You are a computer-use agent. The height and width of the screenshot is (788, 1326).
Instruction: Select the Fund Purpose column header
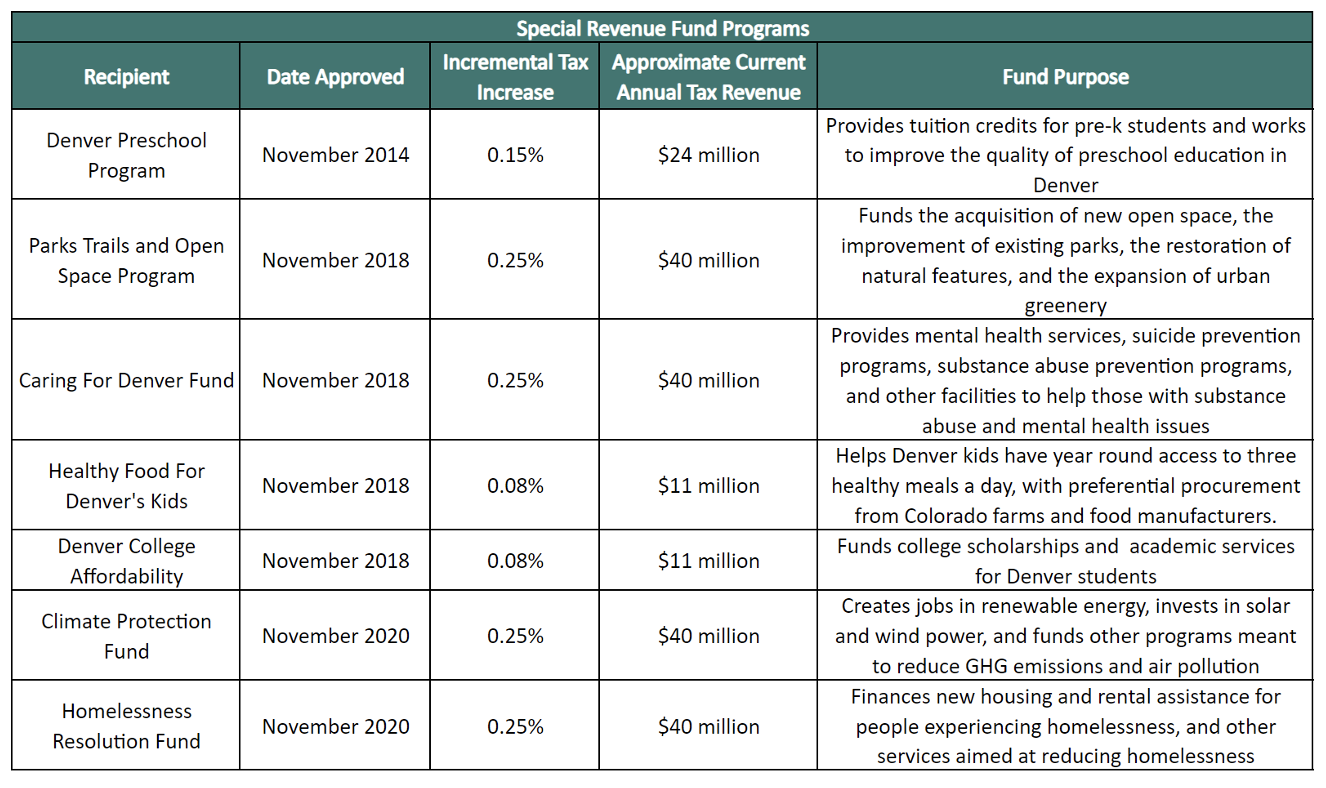click(x=1065, y=77)
